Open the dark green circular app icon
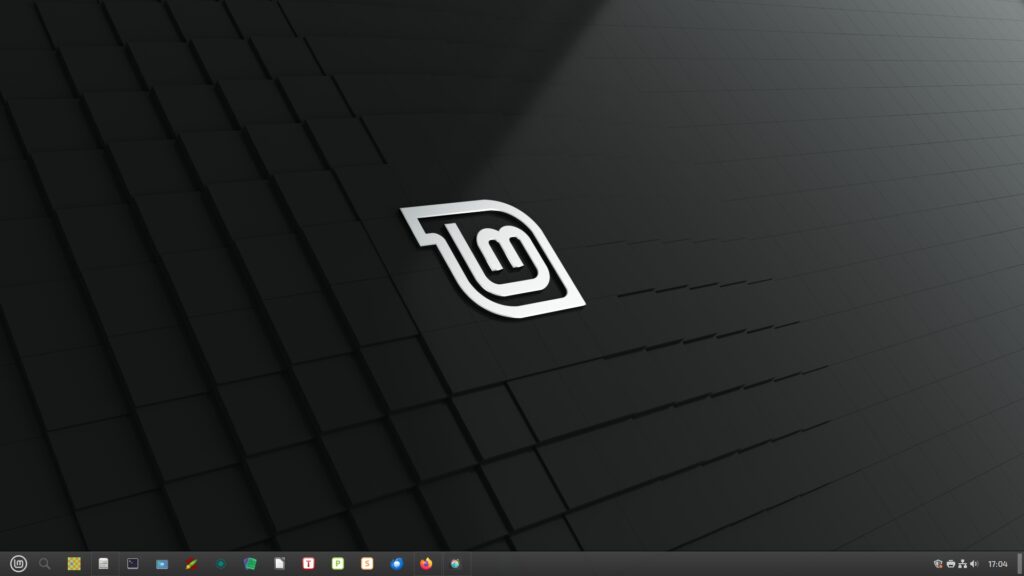Image resolution: width=1024 pixels, height=576 pixels. click(220, 564)
